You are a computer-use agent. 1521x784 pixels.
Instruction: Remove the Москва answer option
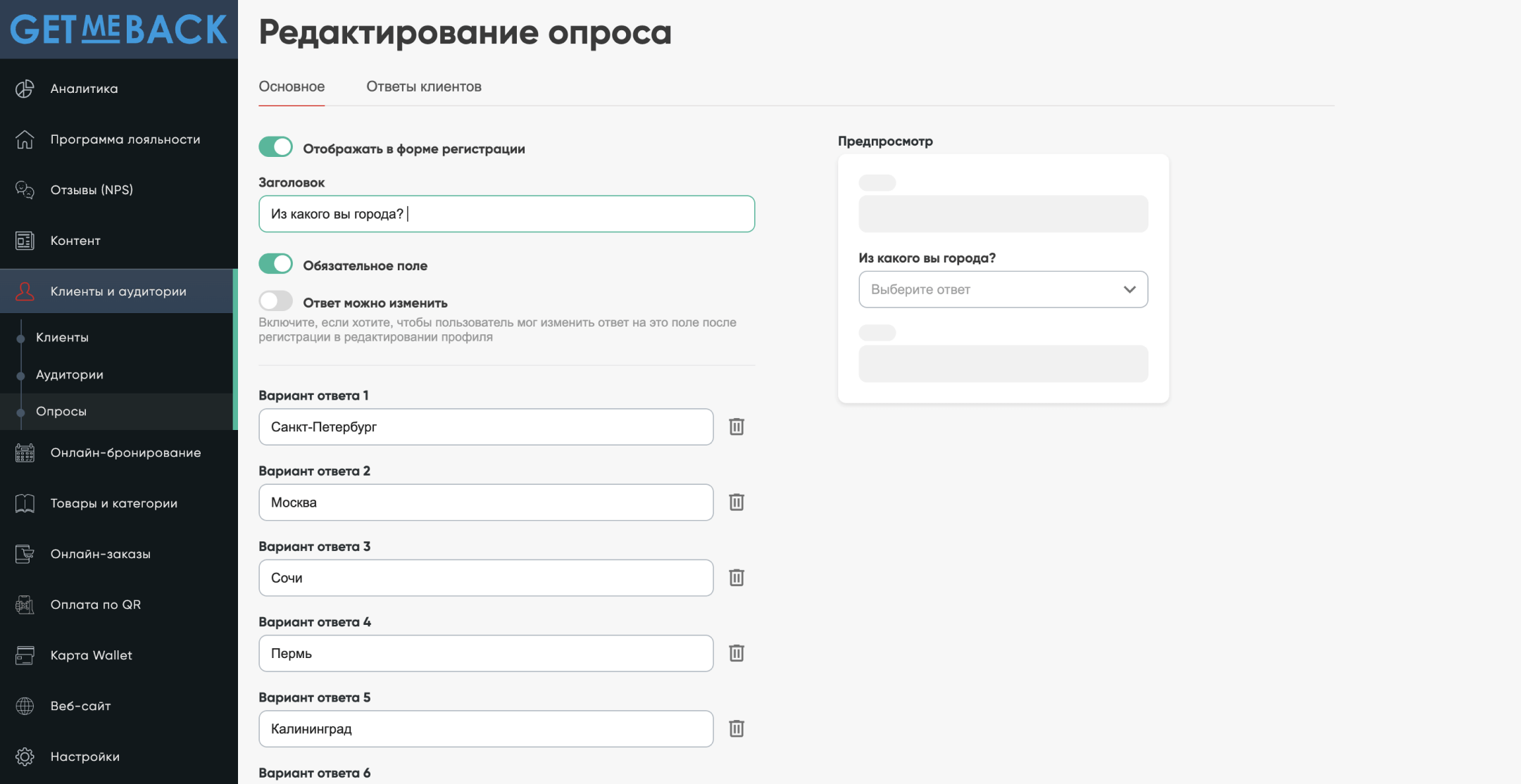(x=737, y=502)
